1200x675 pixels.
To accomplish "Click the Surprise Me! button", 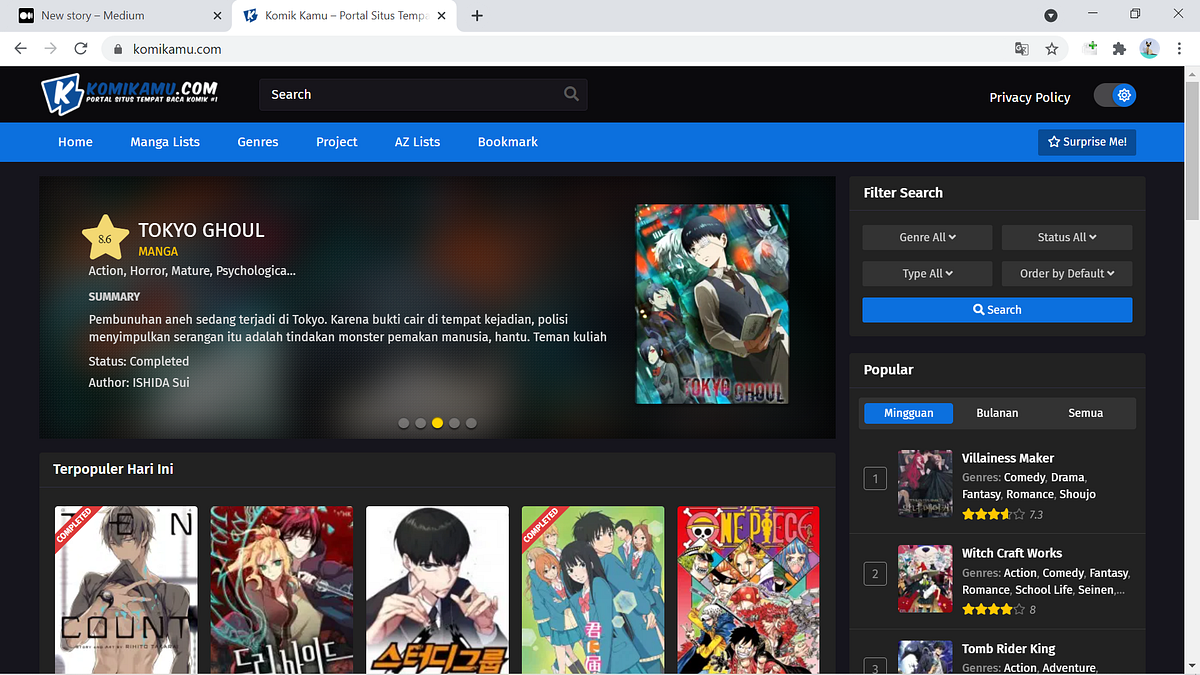I will coord(1087,142).
